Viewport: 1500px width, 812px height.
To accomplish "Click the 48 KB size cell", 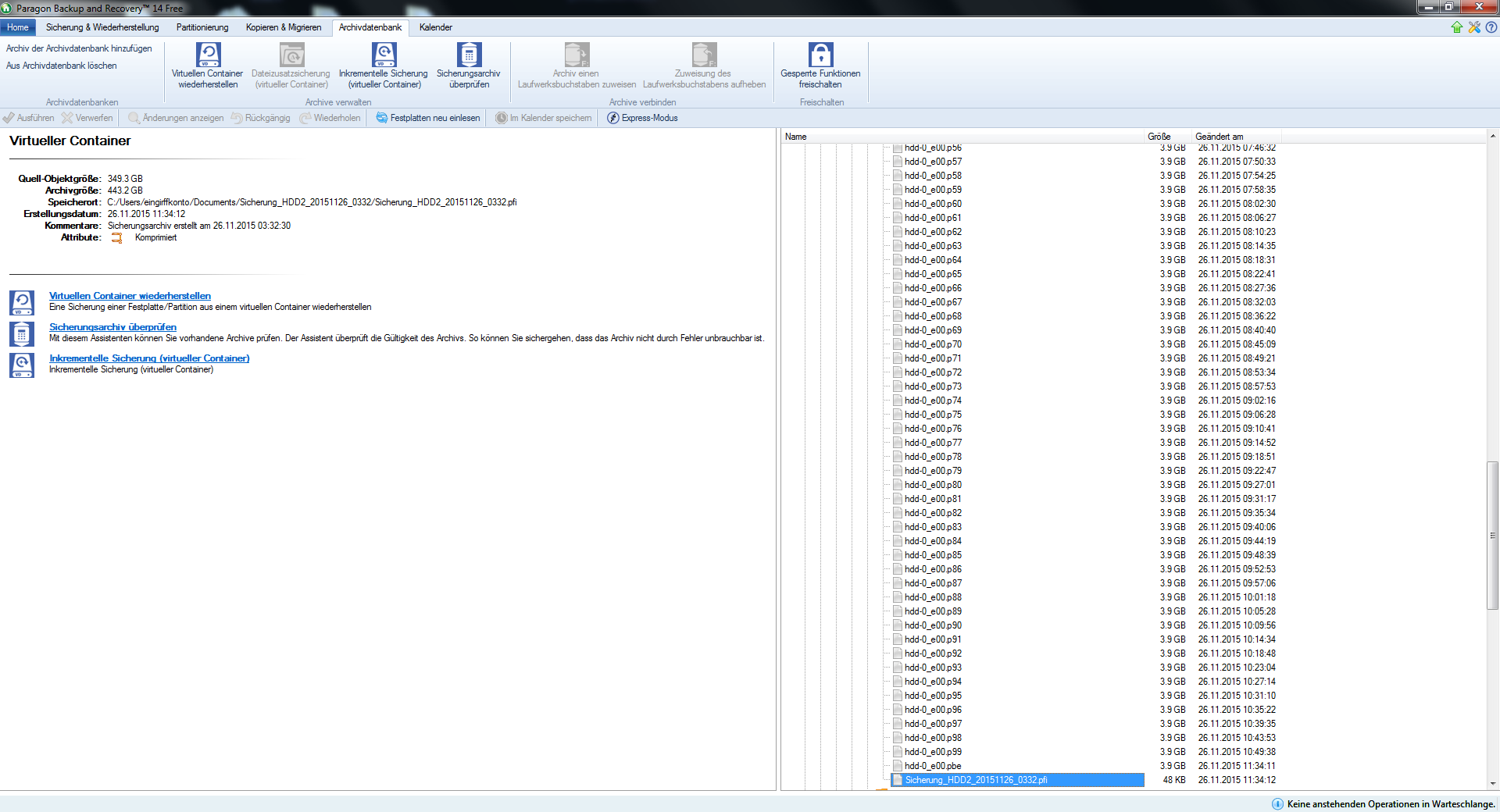I will click(x=1174, y=780).
